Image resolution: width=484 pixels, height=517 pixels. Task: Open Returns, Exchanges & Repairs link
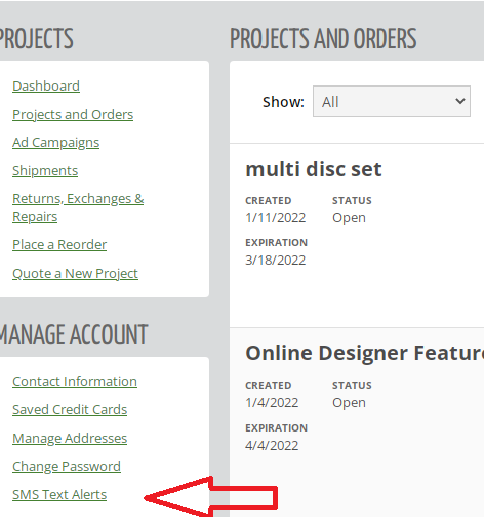tap(78, 207)
